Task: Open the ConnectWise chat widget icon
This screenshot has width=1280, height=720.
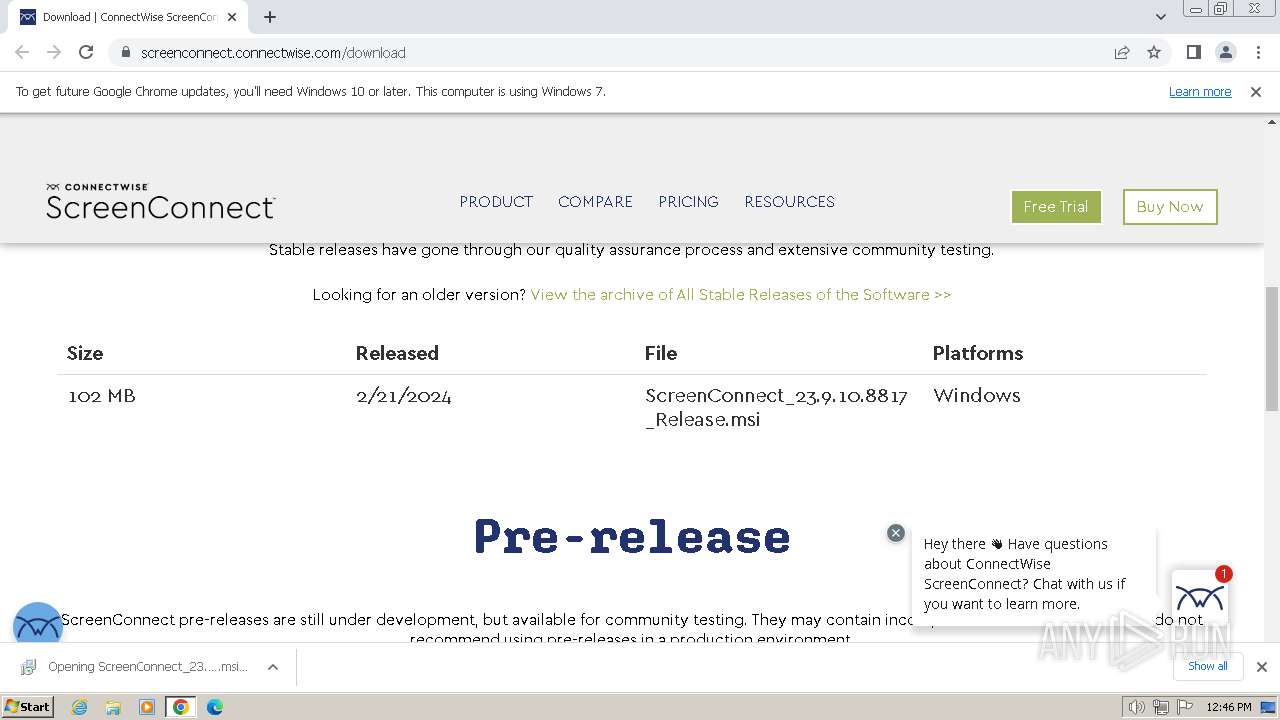Action: [x=1200, y=598]
